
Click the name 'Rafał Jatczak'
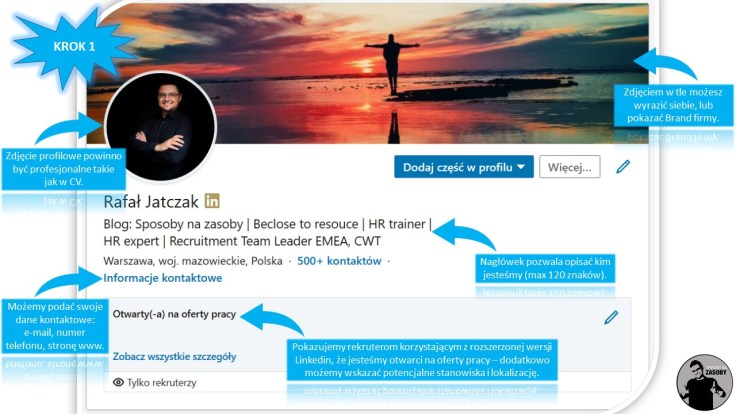[151, 202]
